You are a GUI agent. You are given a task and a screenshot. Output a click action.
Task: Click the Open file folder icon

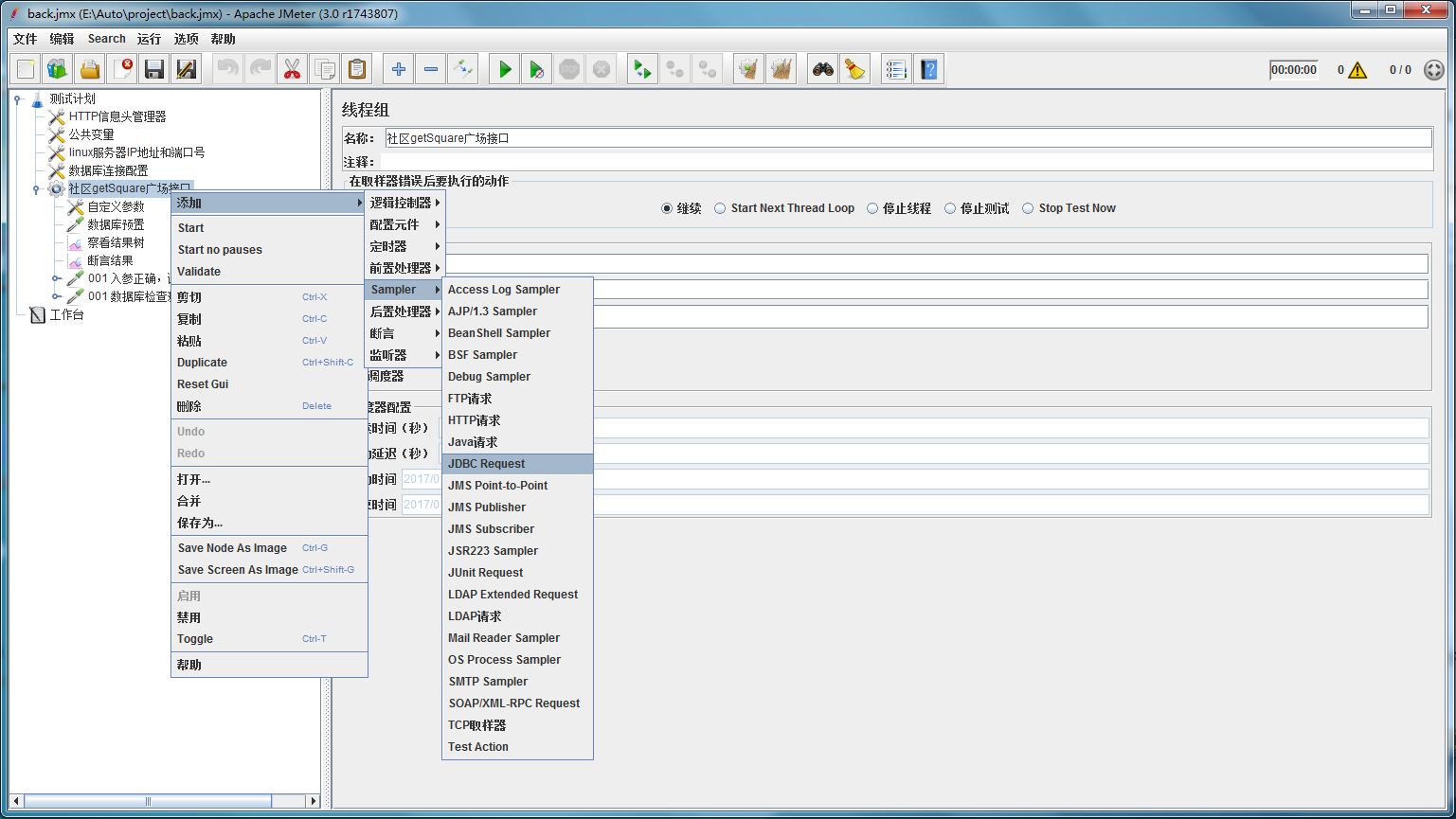coord(90,69)
